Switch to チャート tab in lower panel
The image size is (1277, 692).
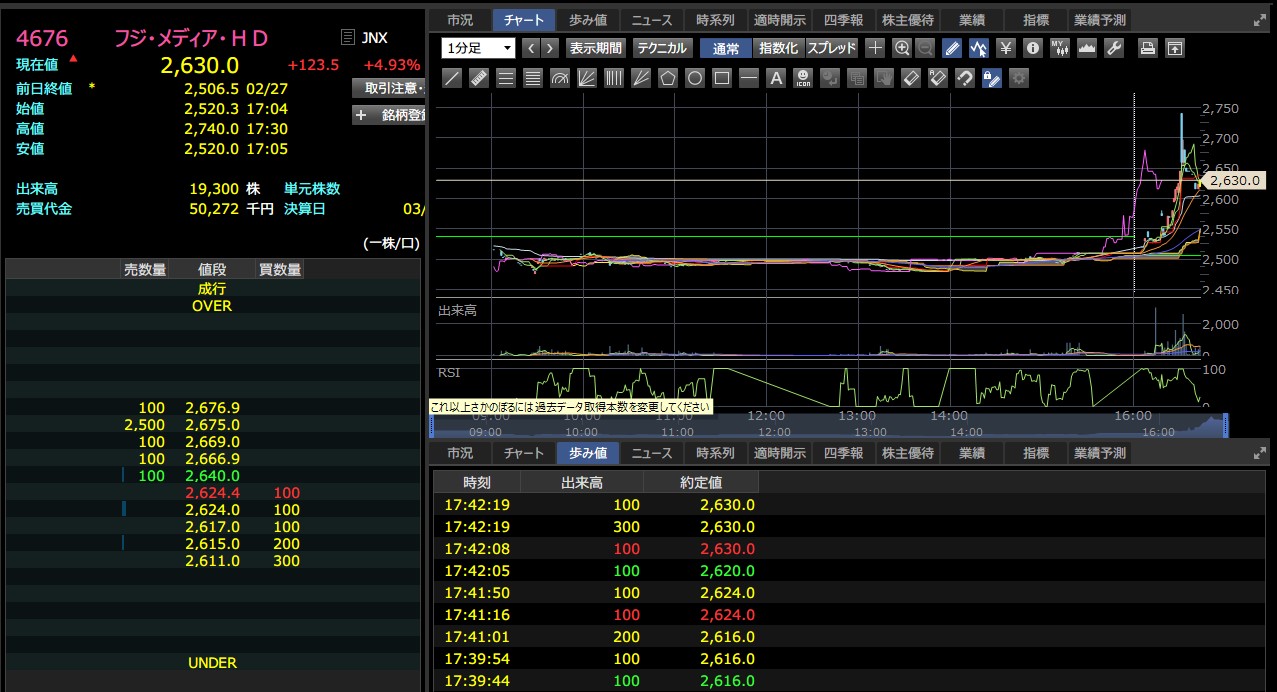[x=524, y=454]
